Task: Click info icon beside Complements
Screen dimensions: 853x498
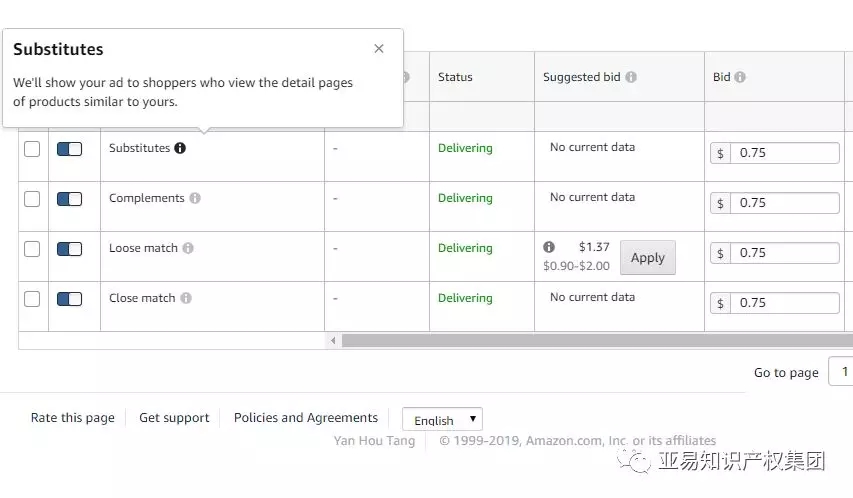Action: tap(195, 198)
